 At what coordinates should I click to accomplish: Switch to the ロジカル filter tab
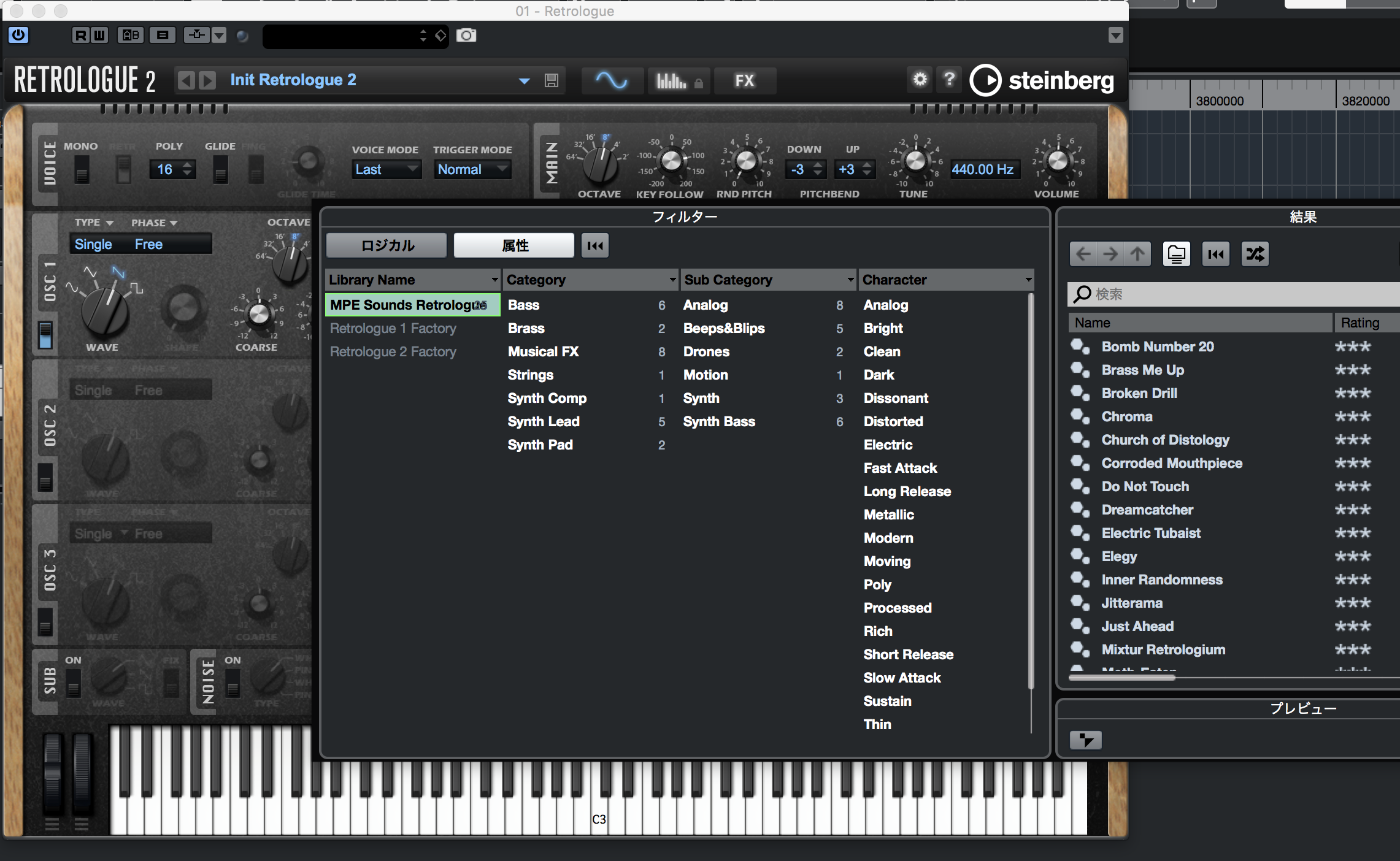387,245
